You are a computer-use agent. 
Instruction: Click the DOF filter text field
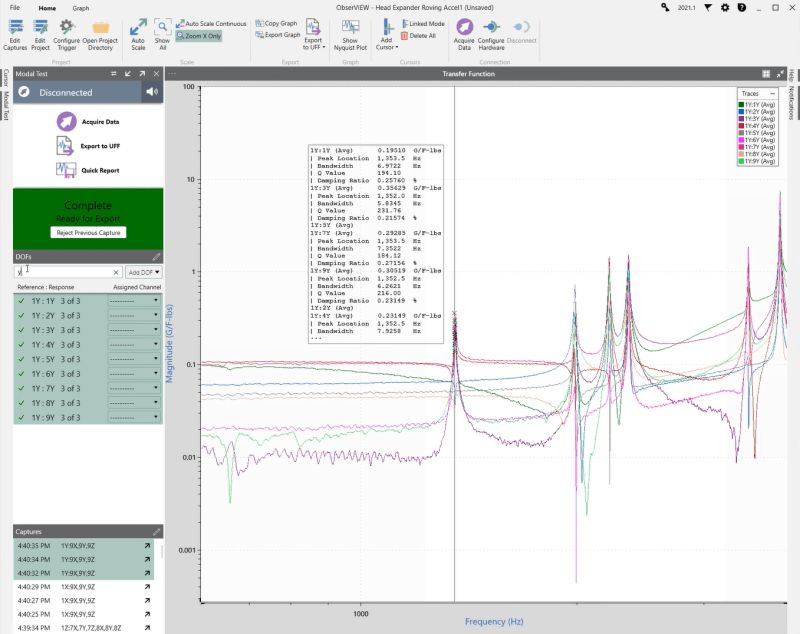click(64, 272)
